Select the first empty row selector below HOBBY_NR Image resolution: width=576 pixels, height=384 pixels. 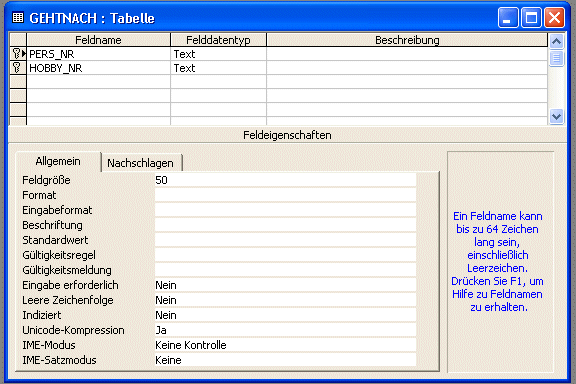coord(18,82)
